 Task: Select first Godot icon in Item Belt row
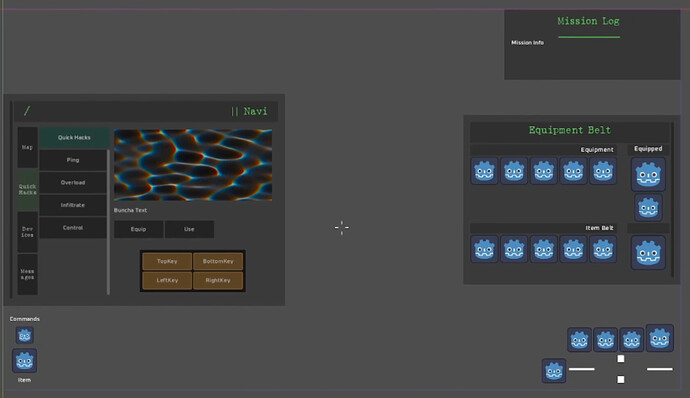point(484,249)
